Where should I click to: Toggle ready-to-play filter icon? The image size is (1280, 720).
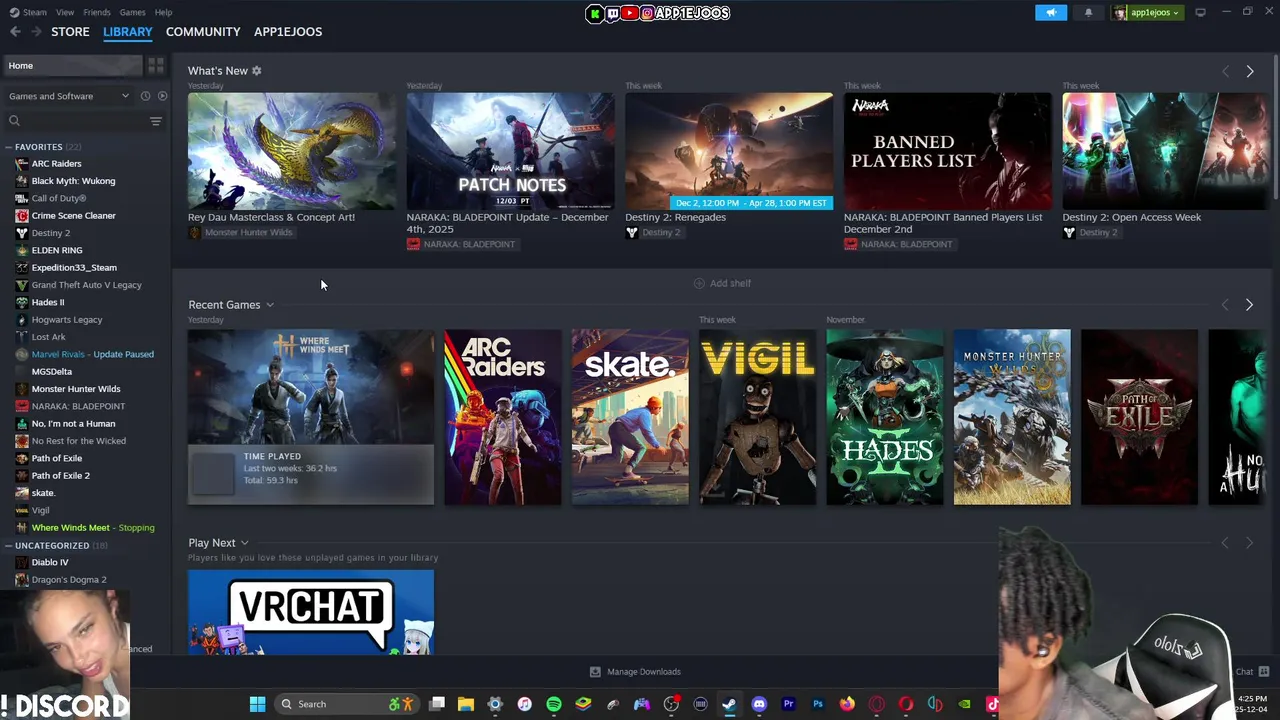(162, 96)
